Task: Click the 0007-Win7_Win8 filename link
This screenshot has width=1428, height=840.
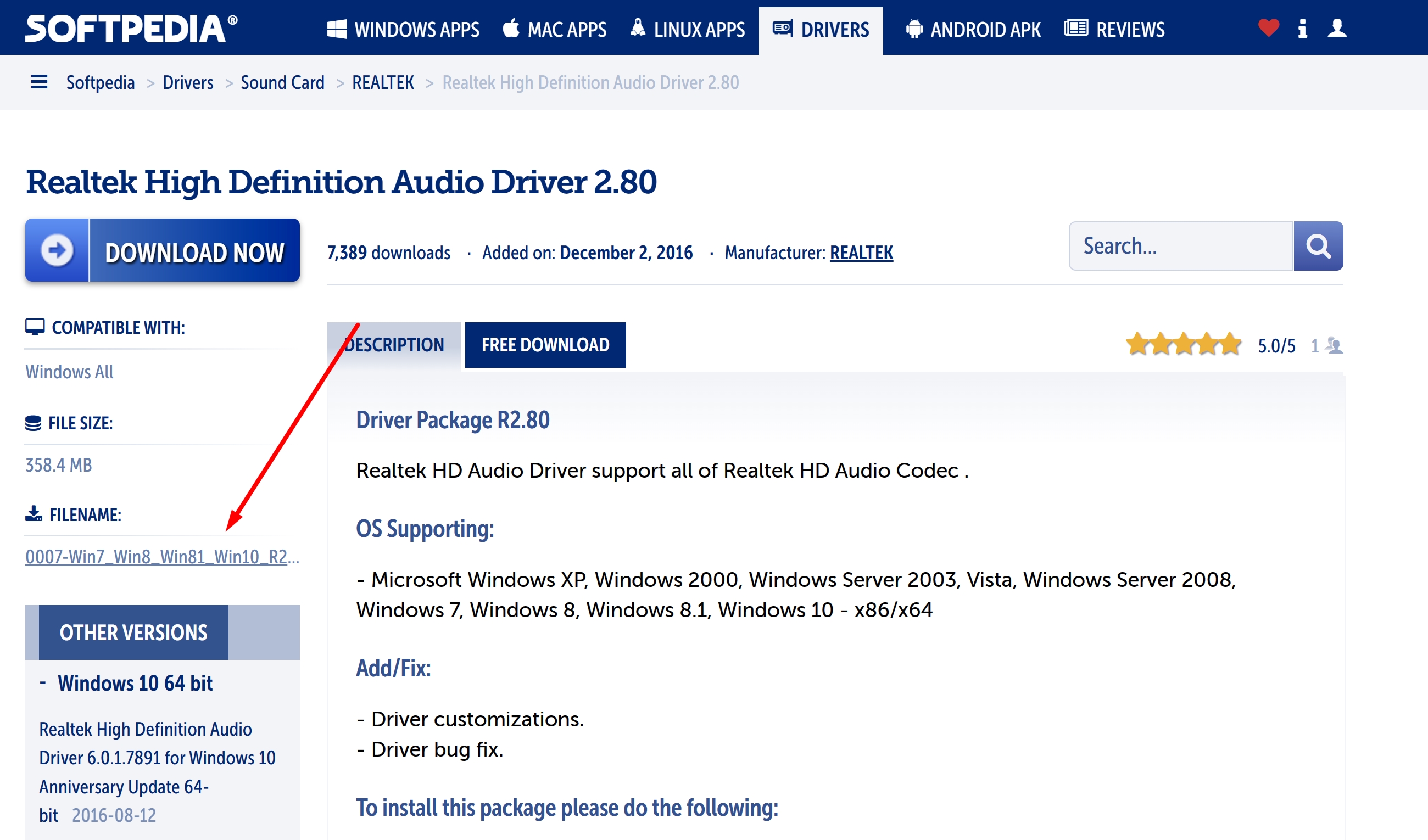Action: click(162, 557)
